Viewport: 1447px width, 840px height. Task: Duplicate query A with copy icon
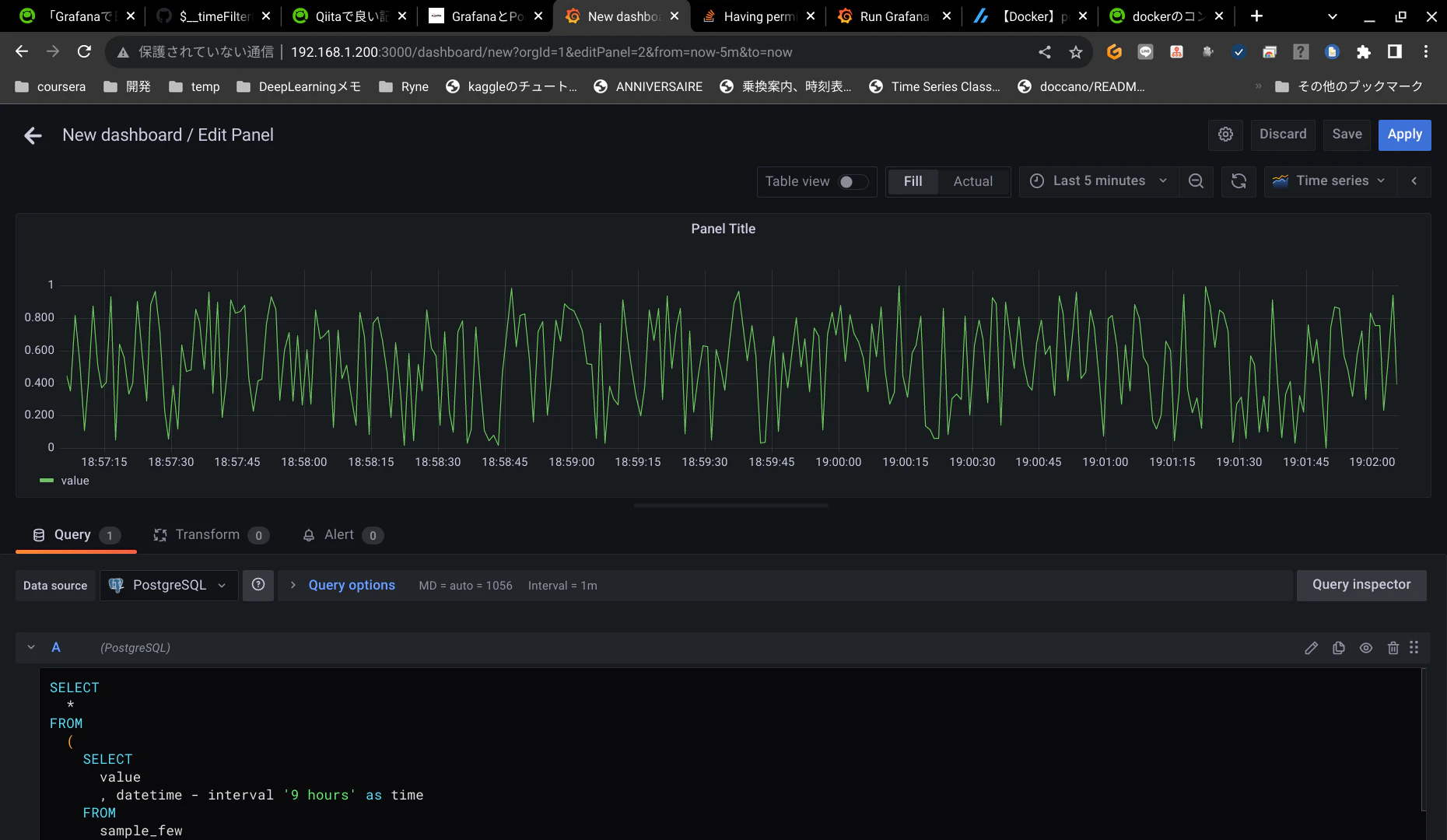point(1339,648)
